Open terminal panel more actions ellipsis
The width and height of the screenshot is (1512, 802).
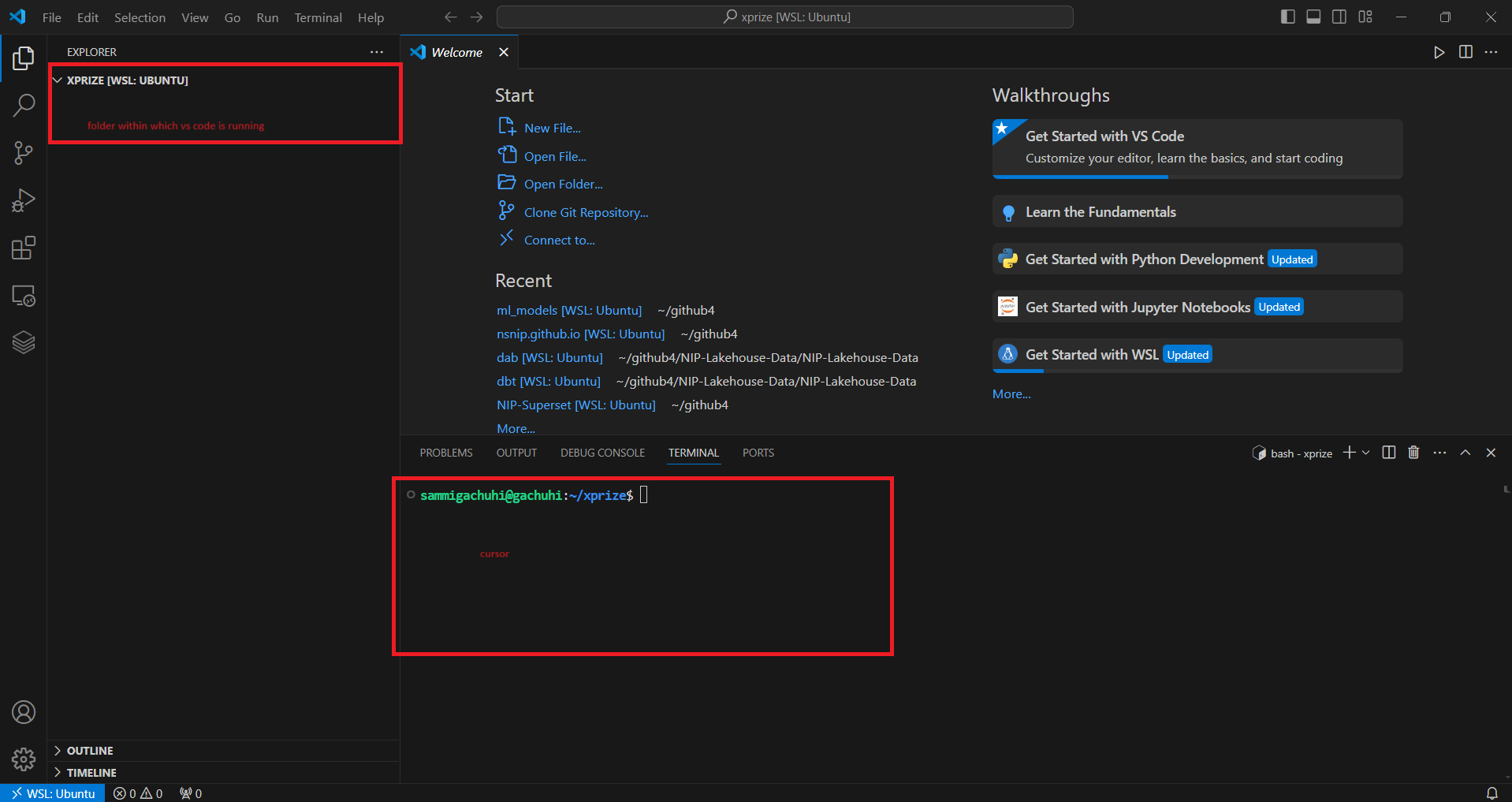(x=1439, y=453)
